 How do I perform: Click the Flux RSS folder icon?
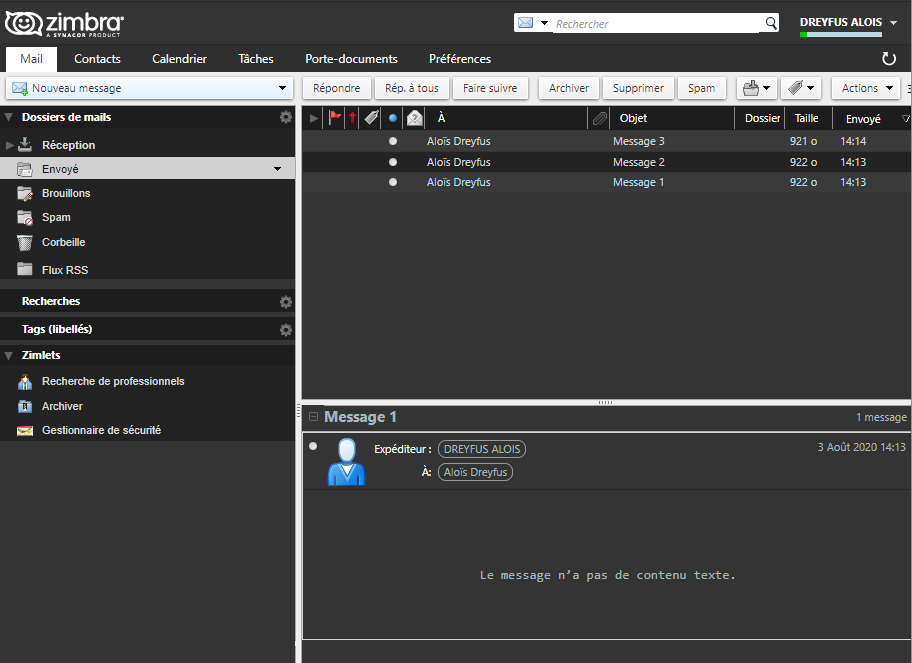coord(25,269)
